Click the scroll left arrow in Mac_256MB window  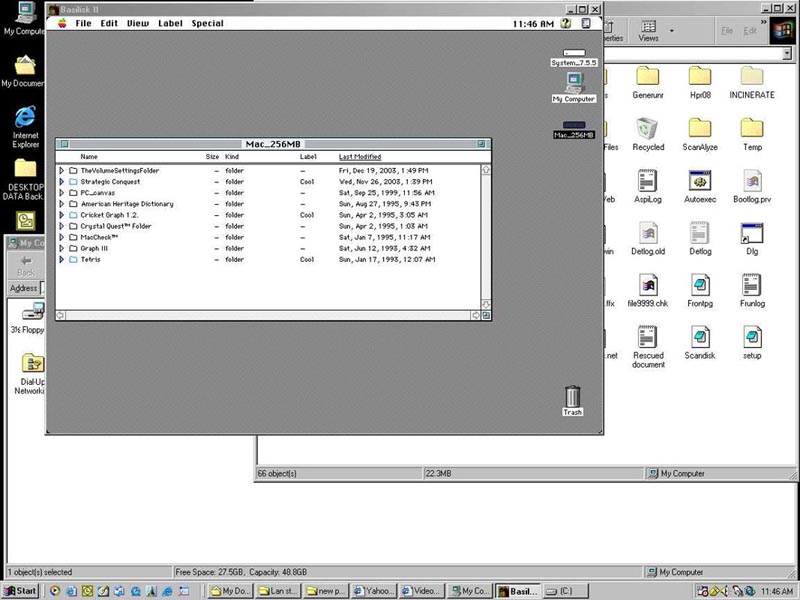(x=60, y=315)
